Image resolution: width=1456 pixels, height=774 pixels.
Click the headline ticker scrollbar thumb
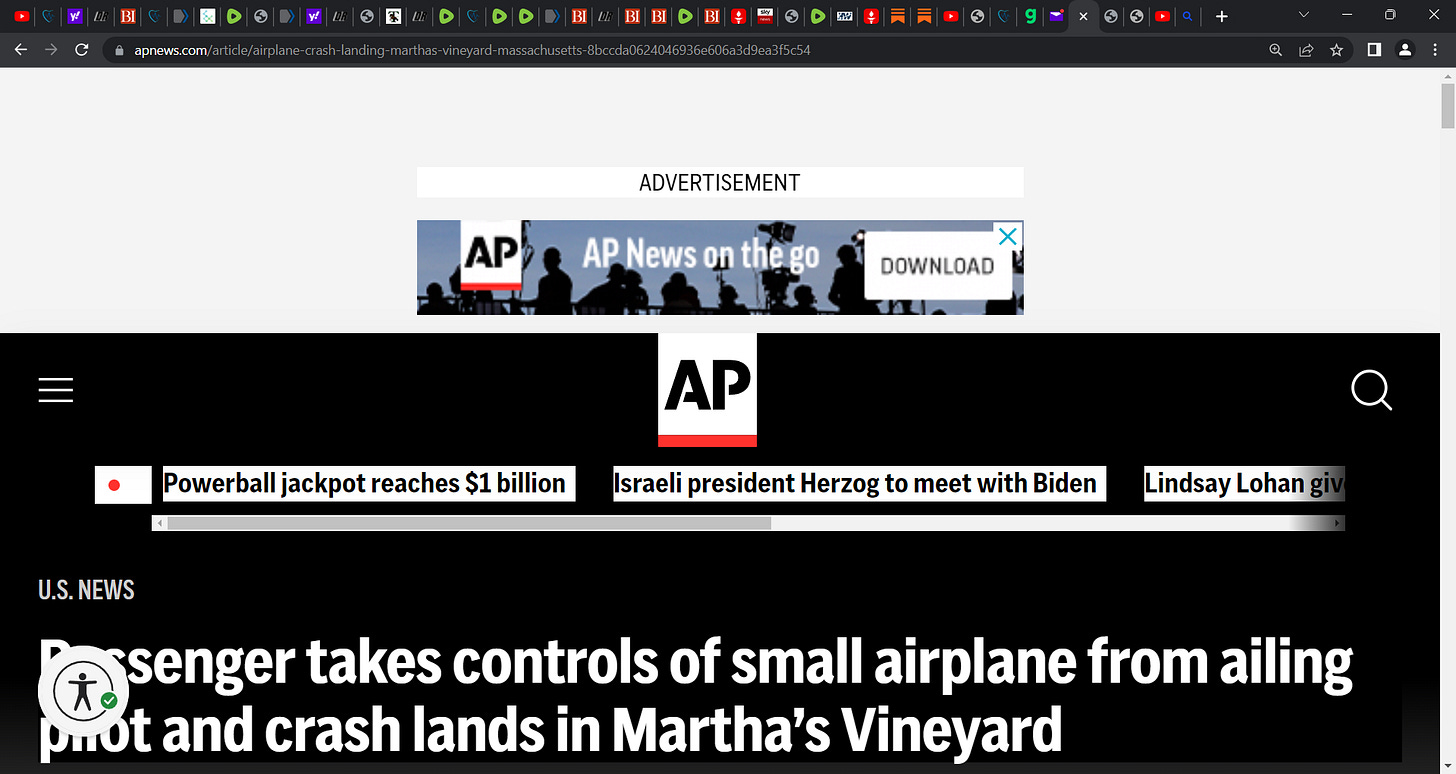(469, 523)
